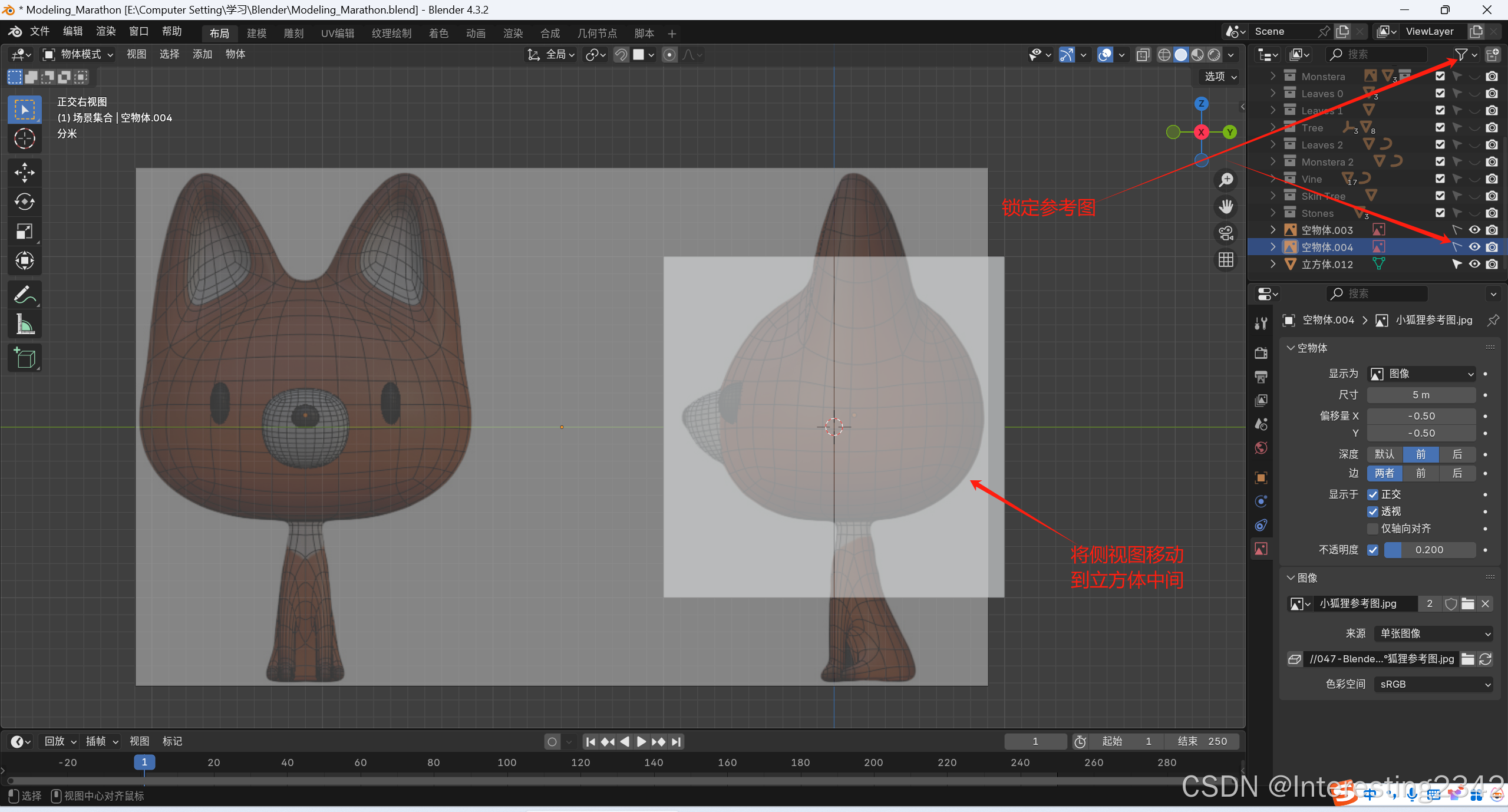This screenshot has width=1508, height=812.
Task: Select the Rotate tool
Action: (24, 202)
